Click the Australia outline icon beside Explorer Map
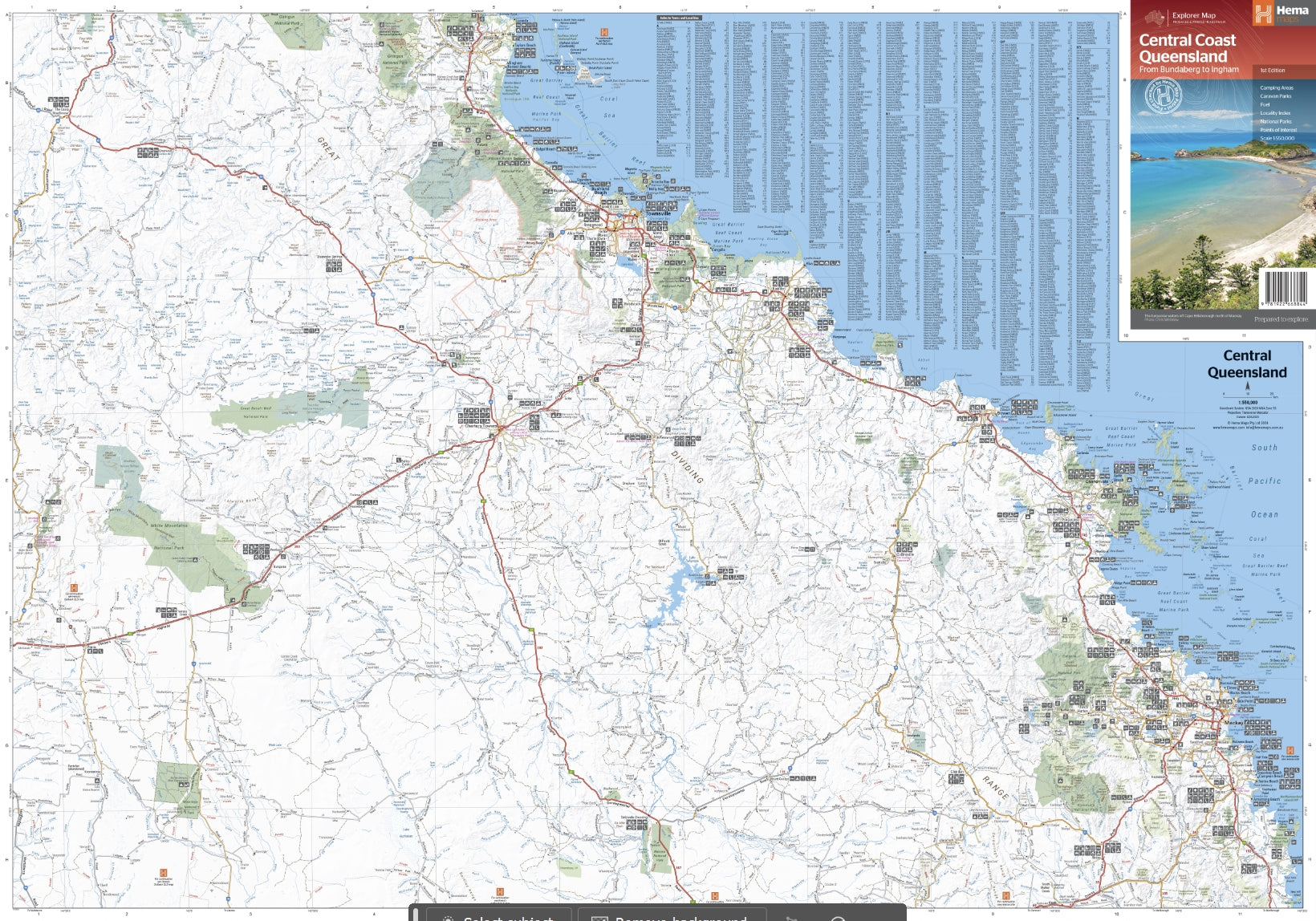 (1155, 17)
